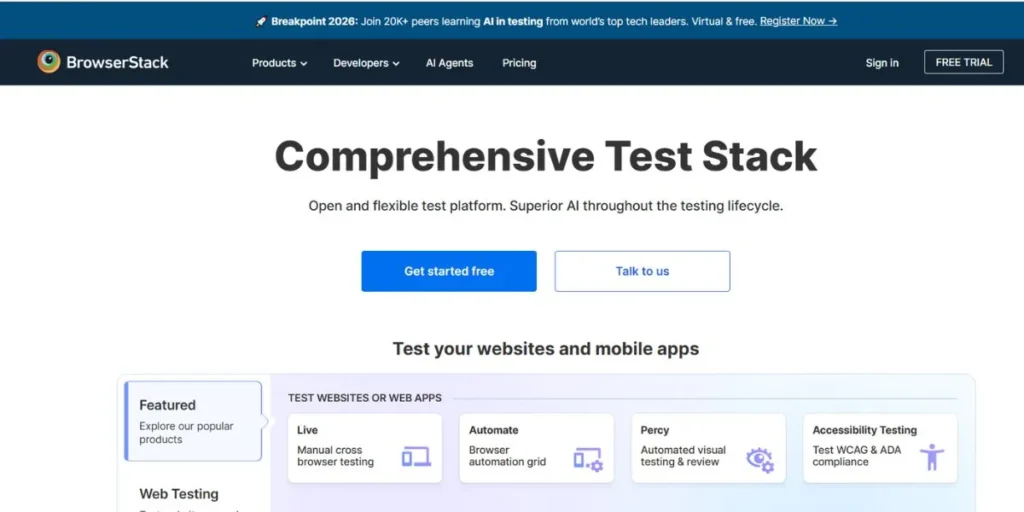Open the Pricing nav item

coord(519,63)
